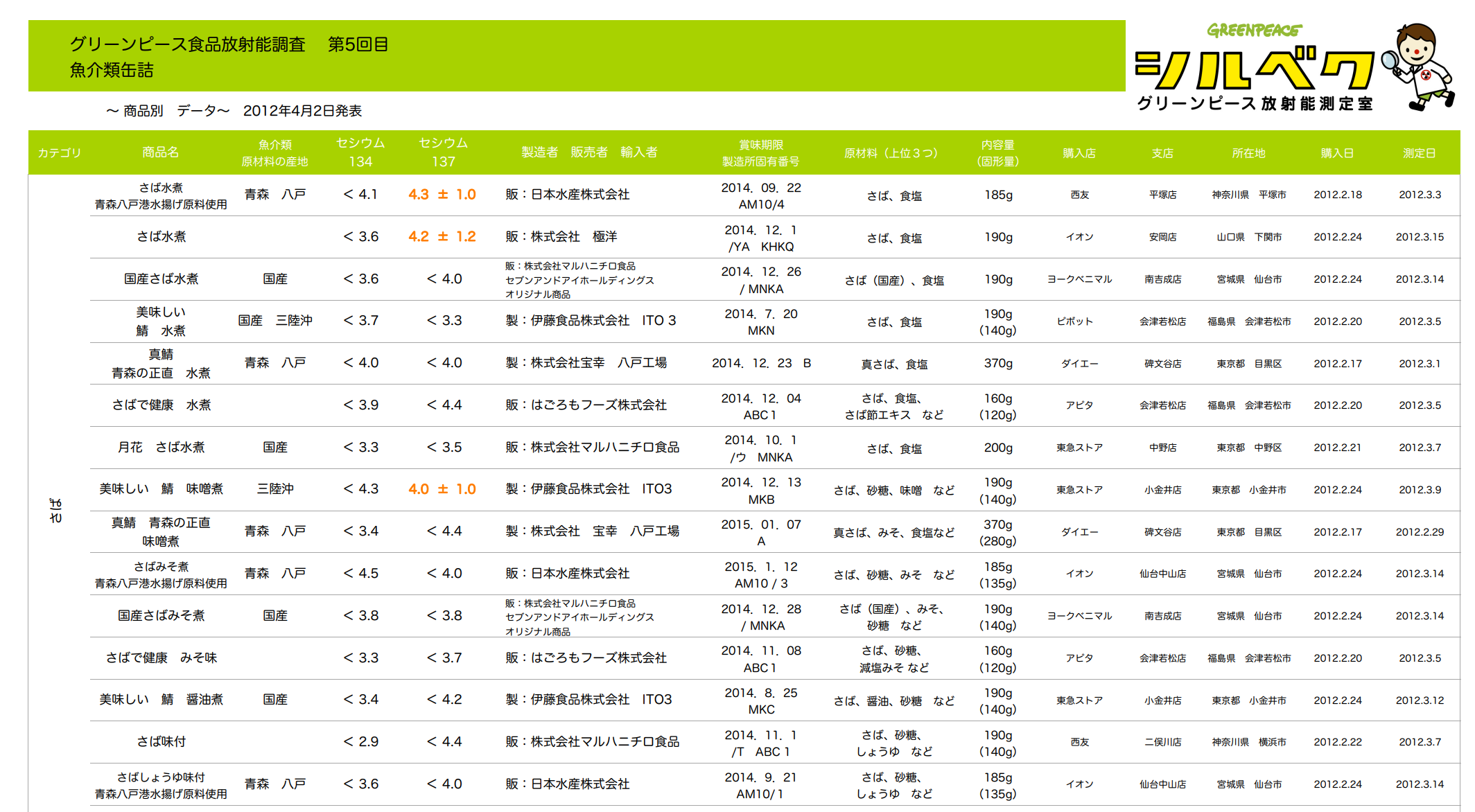Click the 支店 column header

1163,153
